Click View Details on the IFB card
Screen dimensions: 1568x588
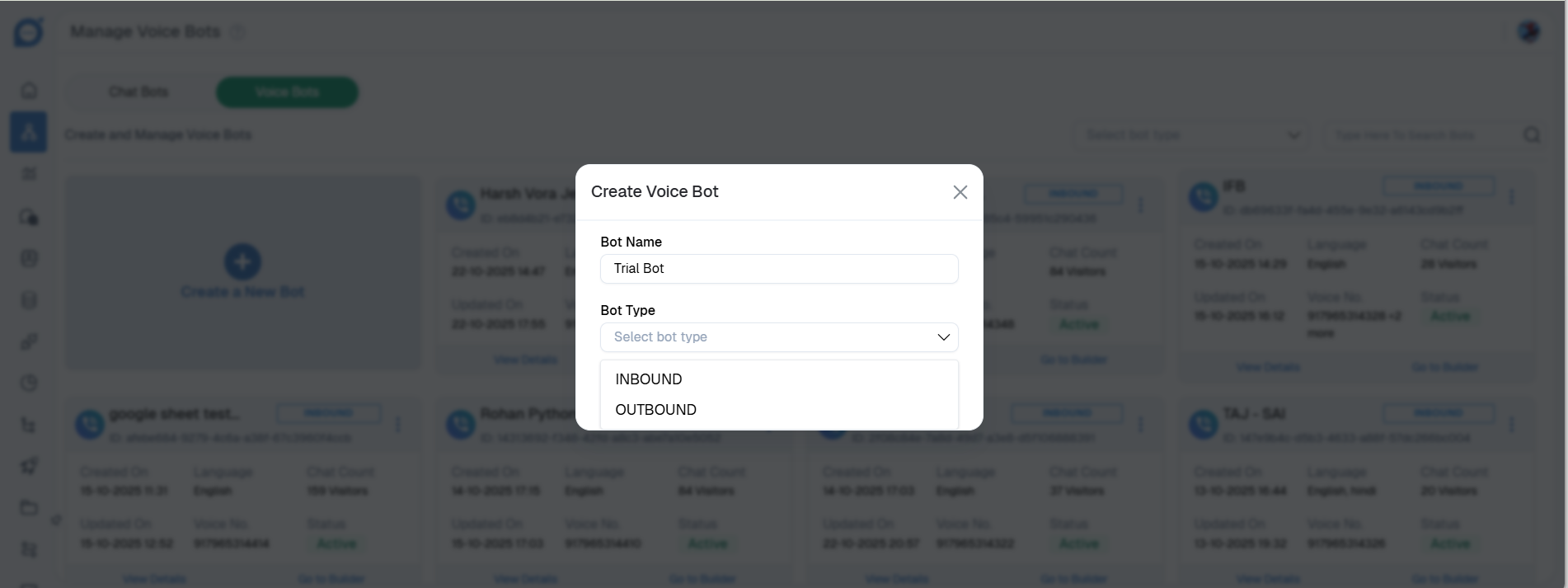click(1268, 367)
